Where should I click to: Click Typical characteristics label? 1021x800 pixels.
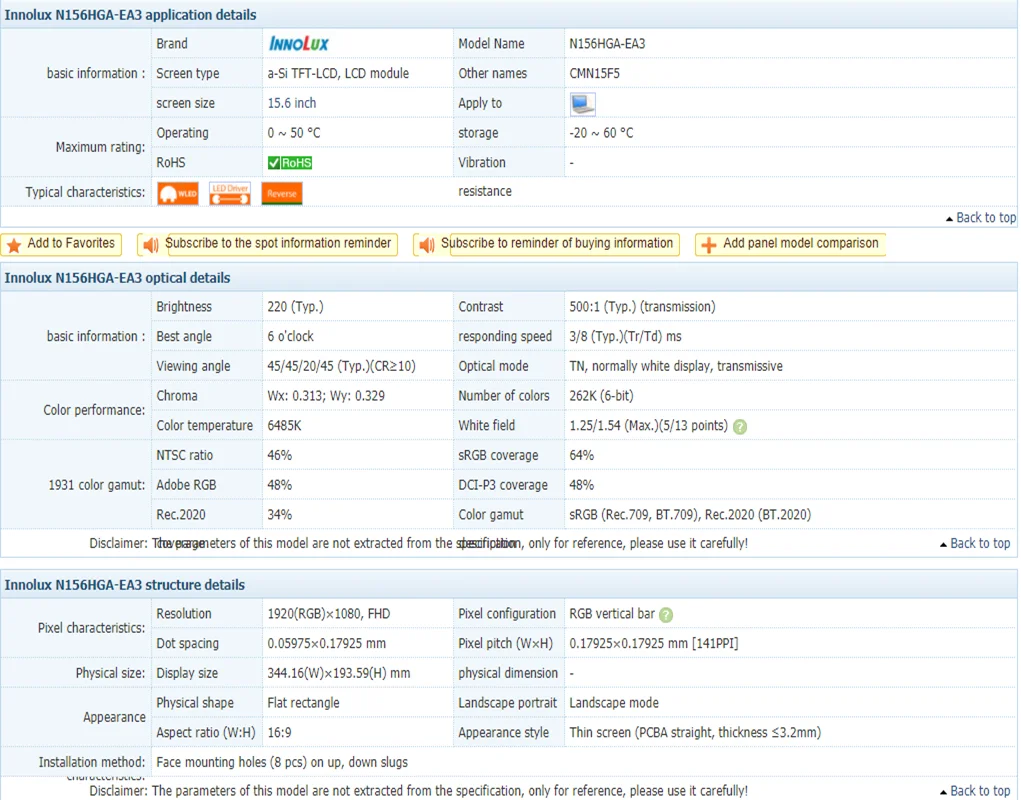click(85, 193)
